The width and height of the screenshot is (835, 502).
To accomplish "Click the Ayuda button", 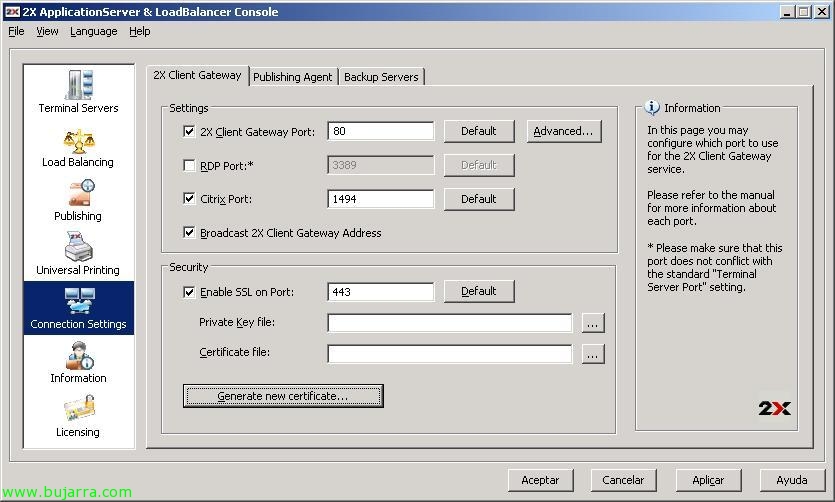I will (792, 480).
